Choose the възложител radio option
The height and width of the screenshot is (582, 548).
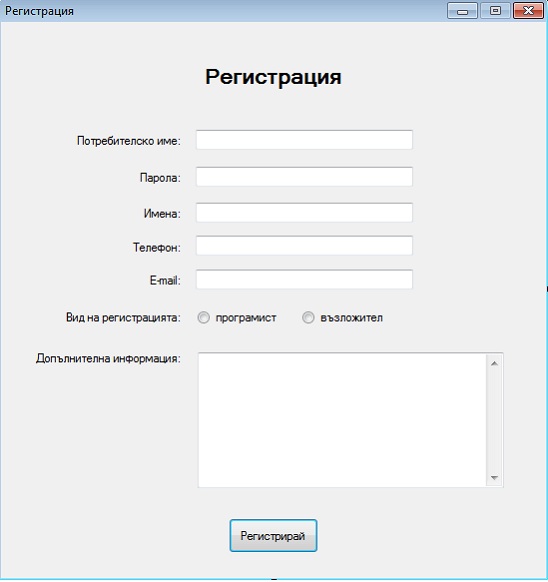pos(308,318)
